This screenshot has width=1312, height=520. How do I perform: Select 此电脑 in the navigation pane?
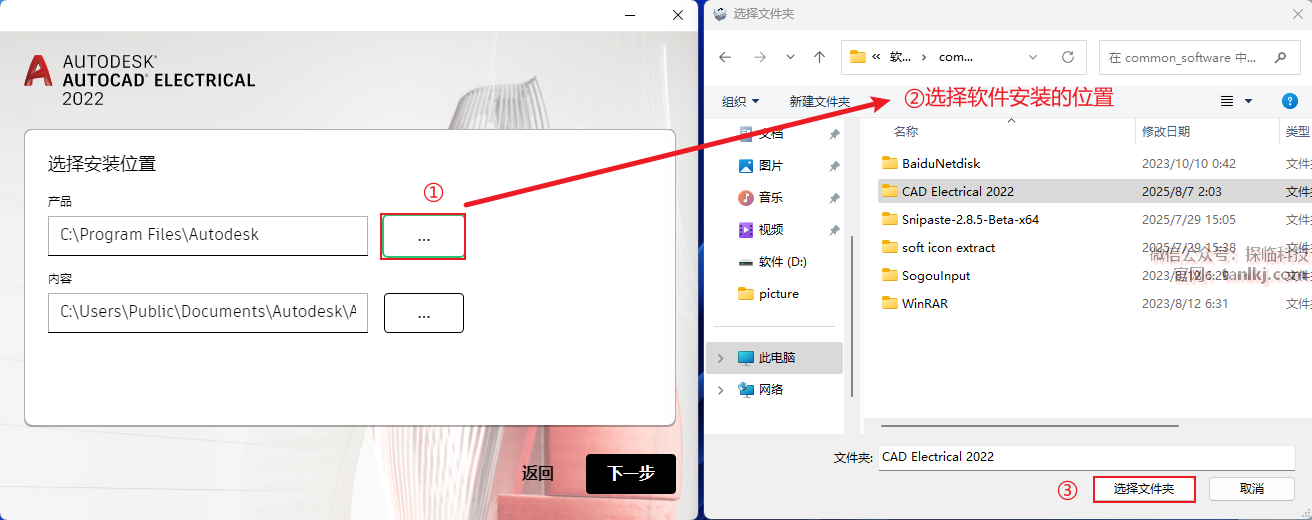777,357
